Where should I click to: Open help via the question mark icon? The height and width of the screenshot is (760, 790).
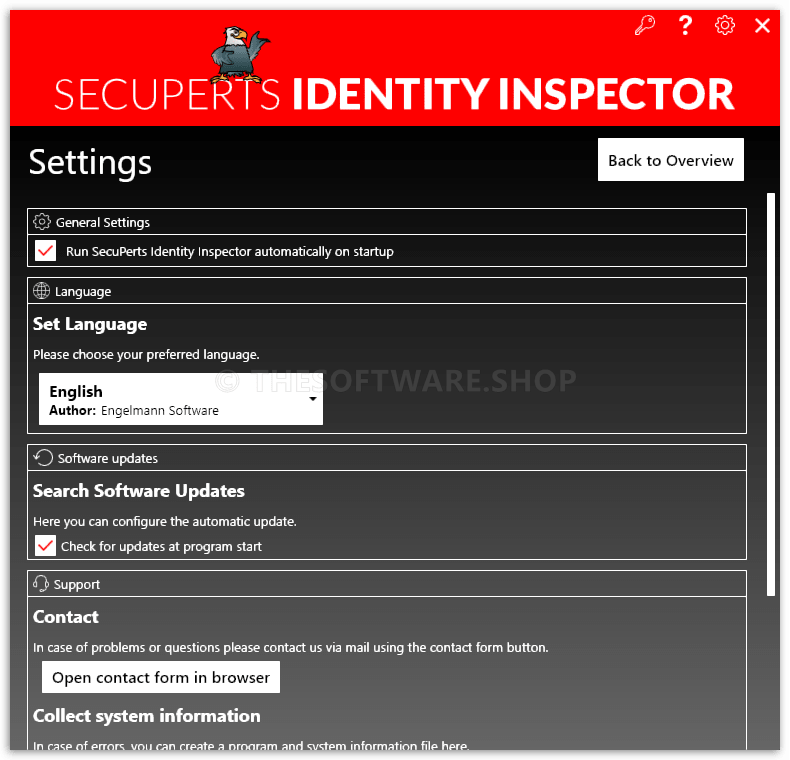685,25
